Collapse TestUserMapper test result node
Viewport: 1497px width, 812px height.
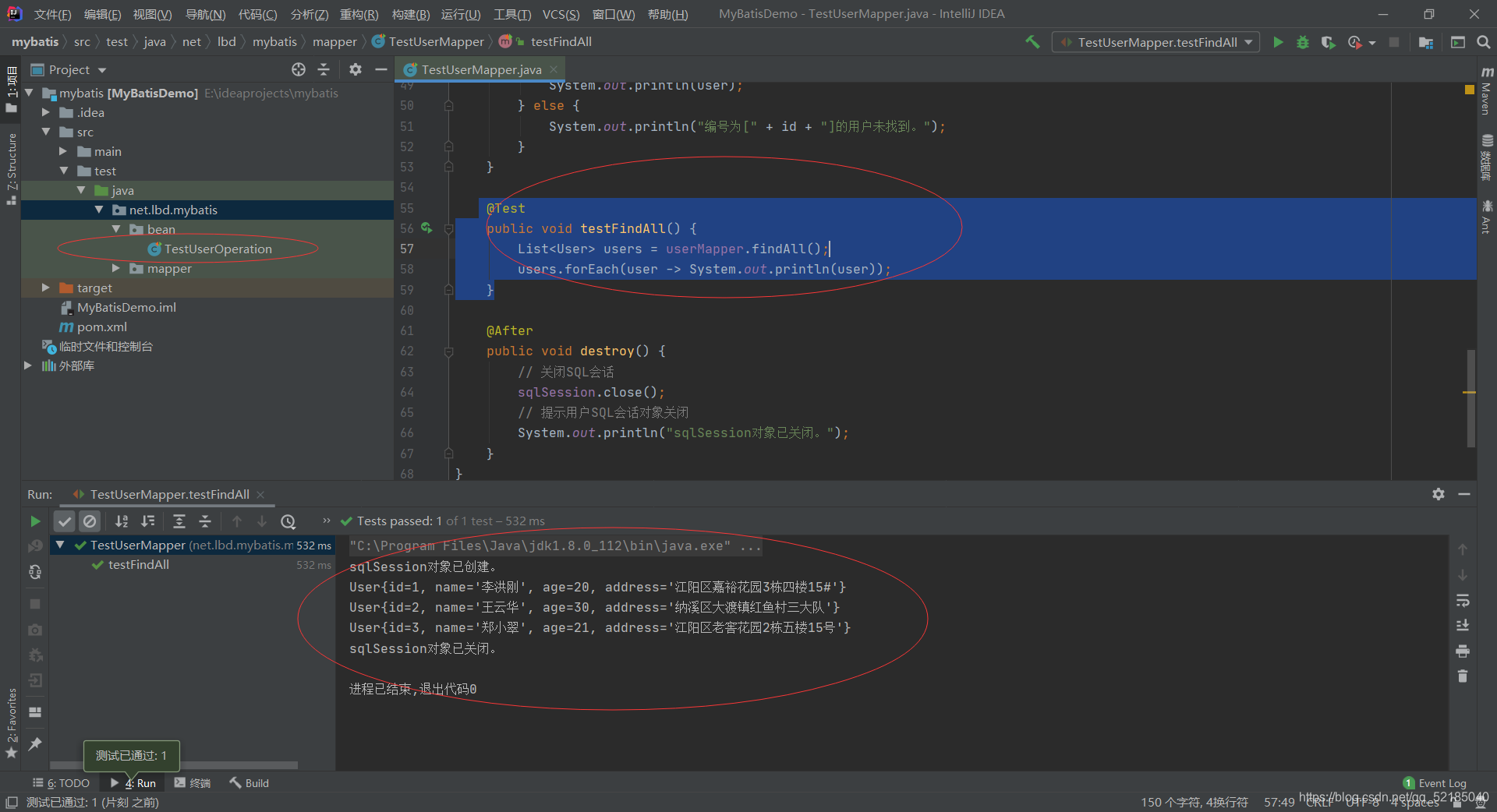tap(60, 545)
